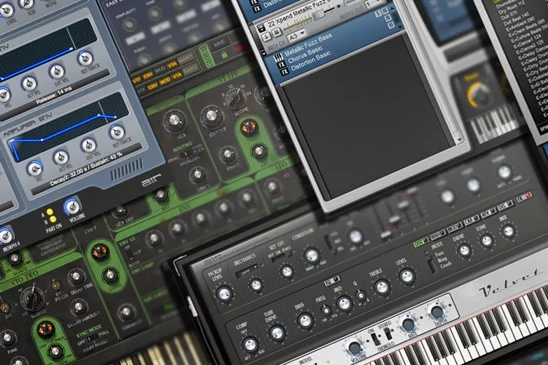Click the Delay Time knob in VTO Two
The width and height of the screenshot is (548, 365).
76,277
